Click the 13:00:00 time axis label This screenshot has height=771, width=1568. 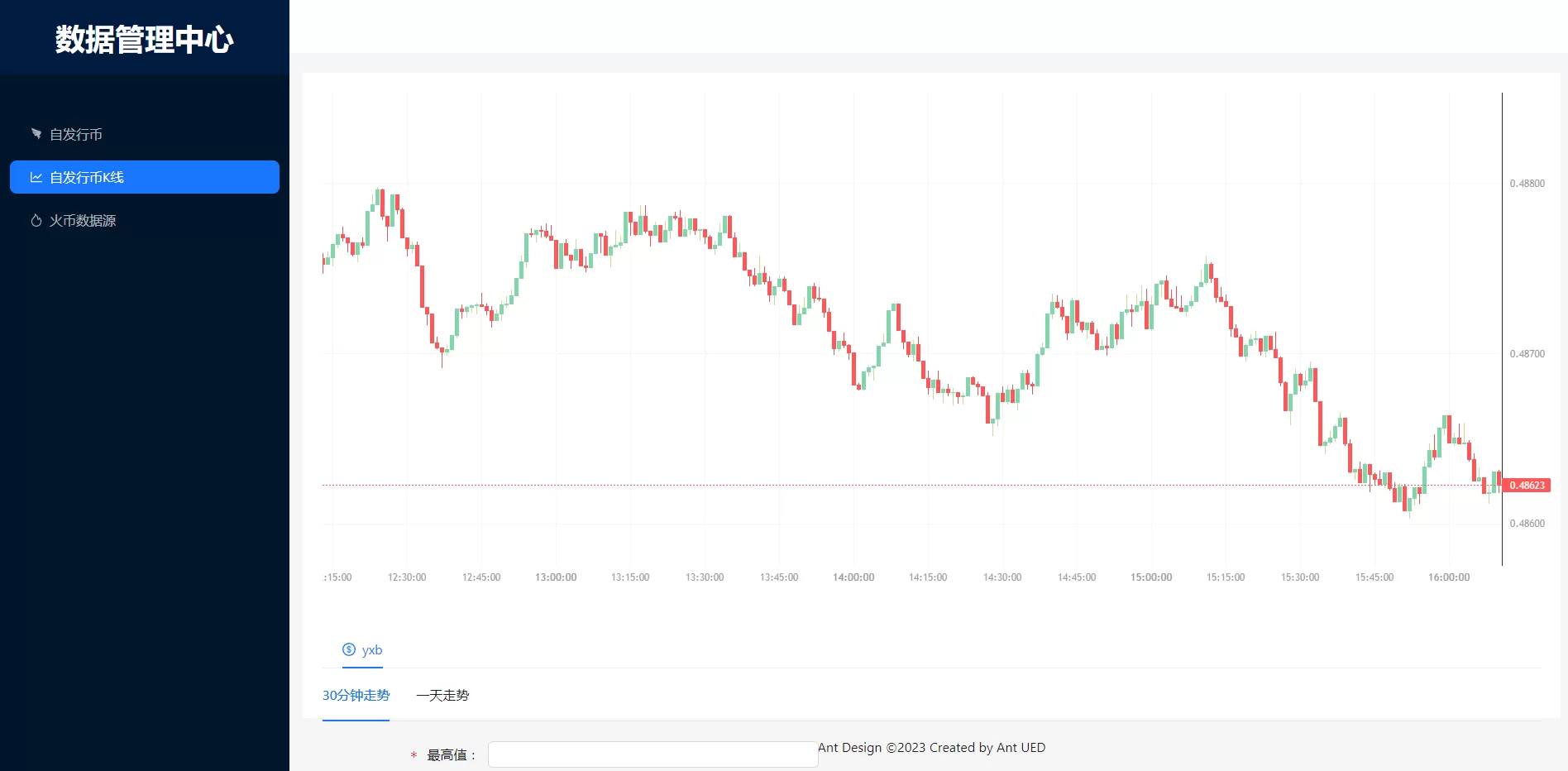tap(556, 577)
